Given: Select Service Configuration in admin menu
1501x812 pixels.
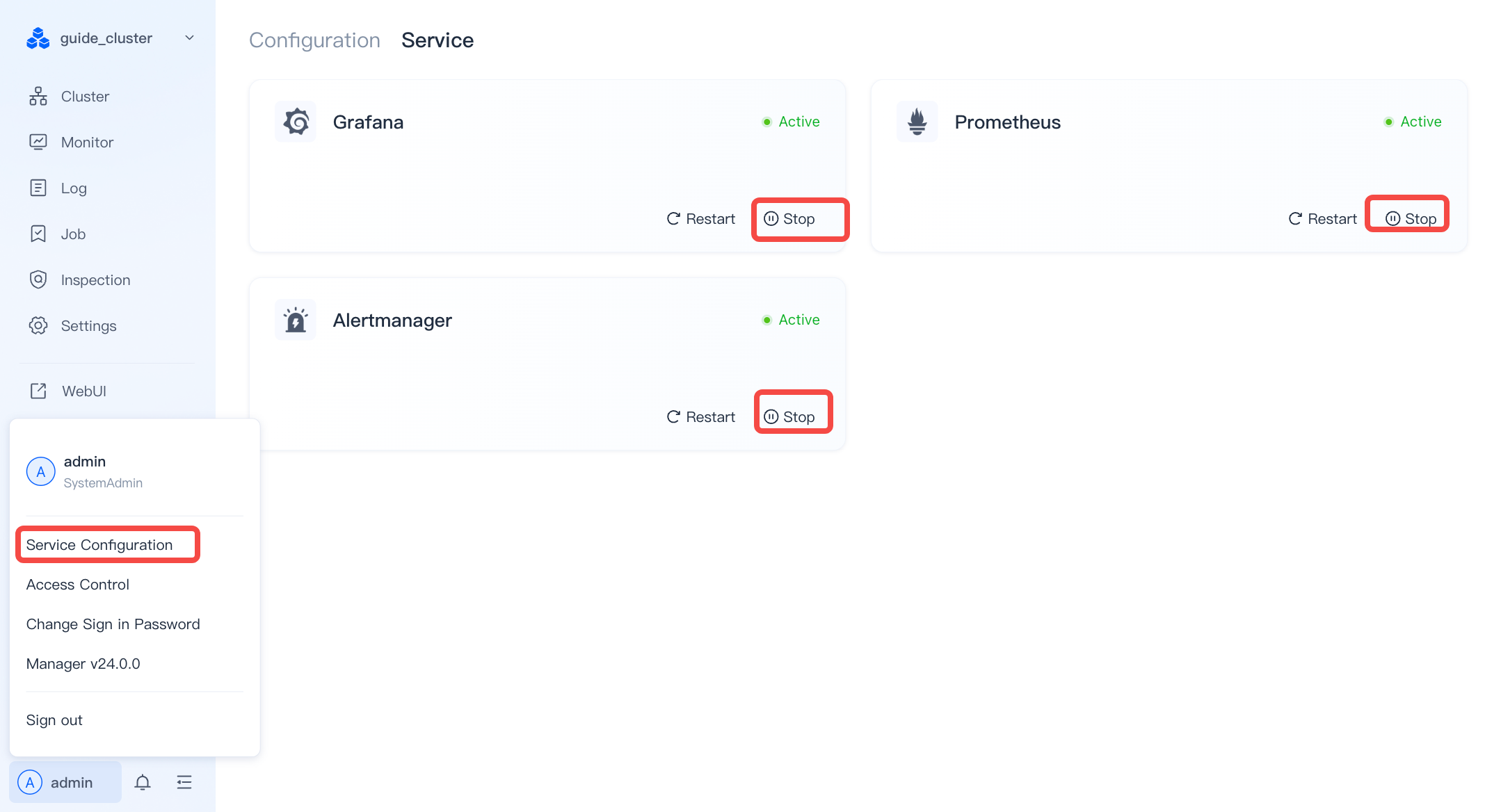Looking at the screenshot, I should click(99, 545).
